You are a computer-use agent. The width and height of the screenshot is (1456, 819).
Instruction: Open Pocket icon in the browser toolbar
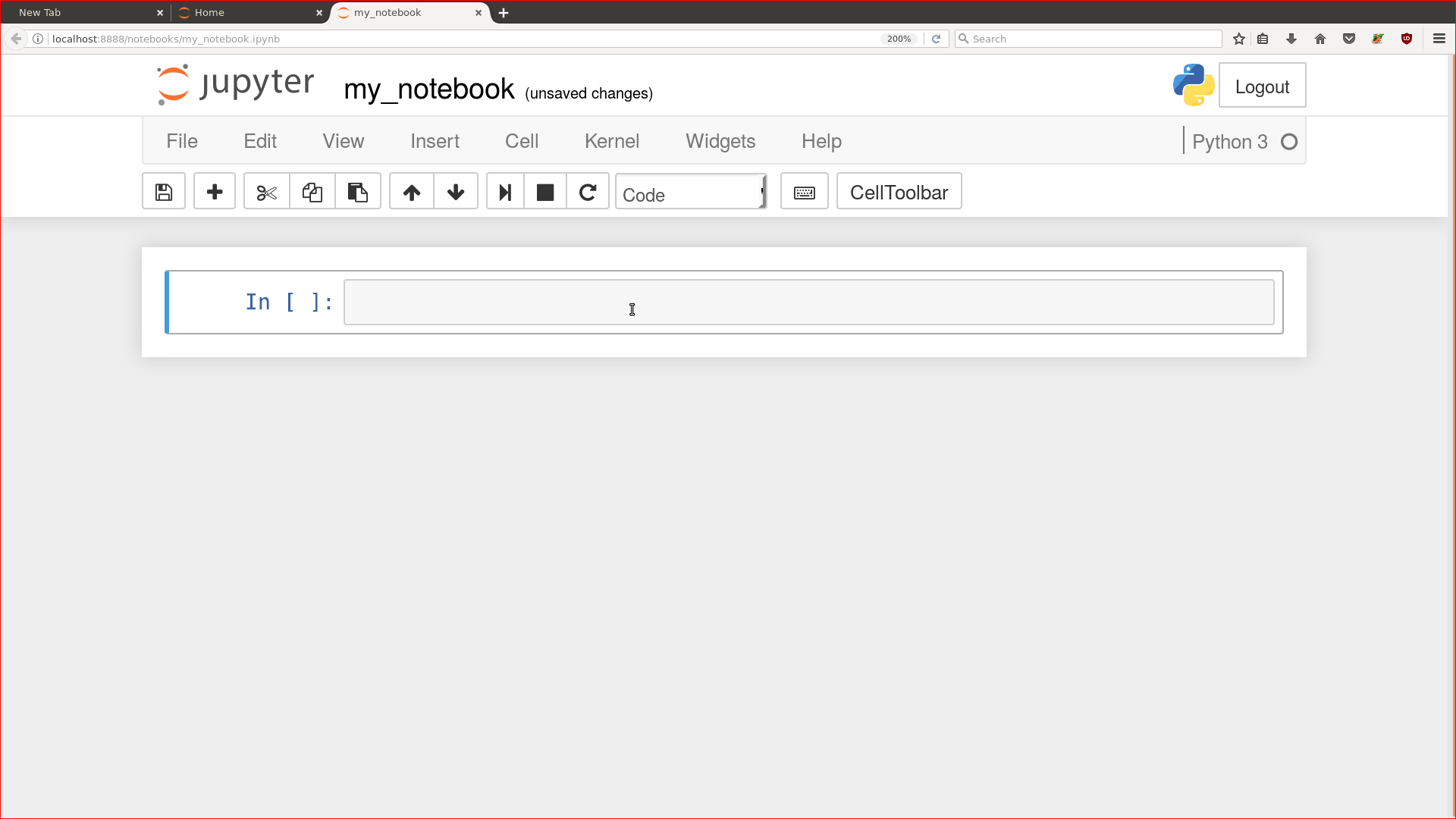click(x=1349, y=39)
